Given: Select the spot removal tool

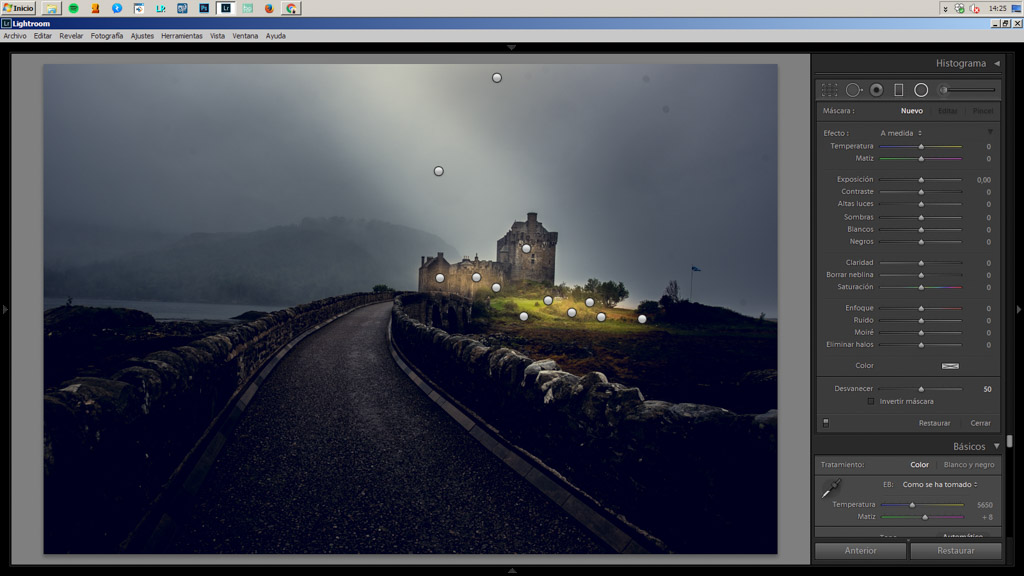Looking at the screenshot, I should pyautogui.click(x=853, y=90).
